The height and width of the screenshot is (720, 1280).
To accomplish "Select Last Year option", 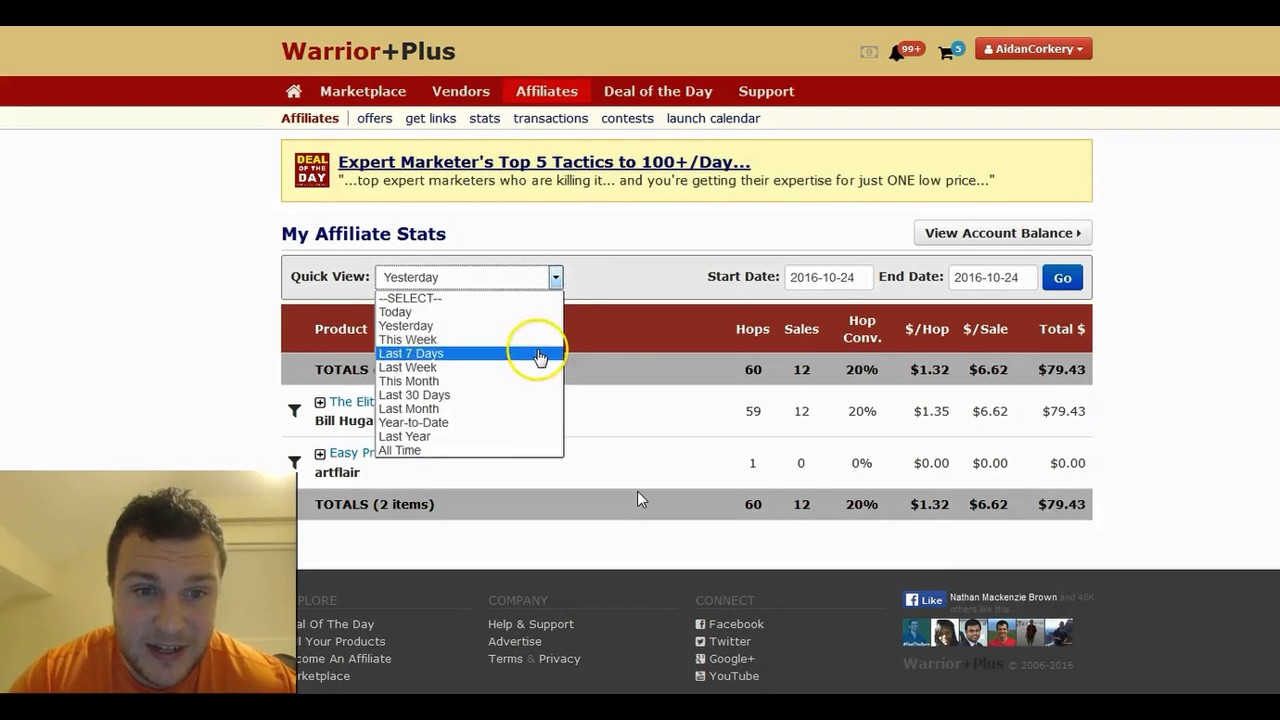I will (x=469, y=436).
